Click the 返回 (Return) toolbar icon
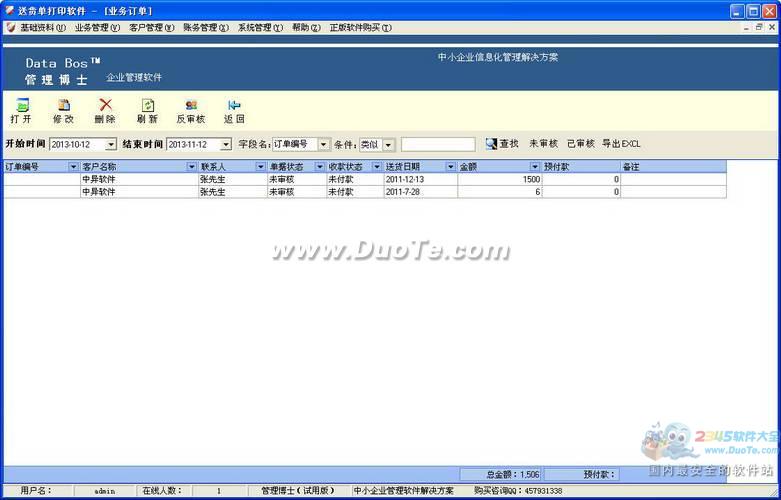This screenshot has height=500, width=781. click(x=234, y=105)
